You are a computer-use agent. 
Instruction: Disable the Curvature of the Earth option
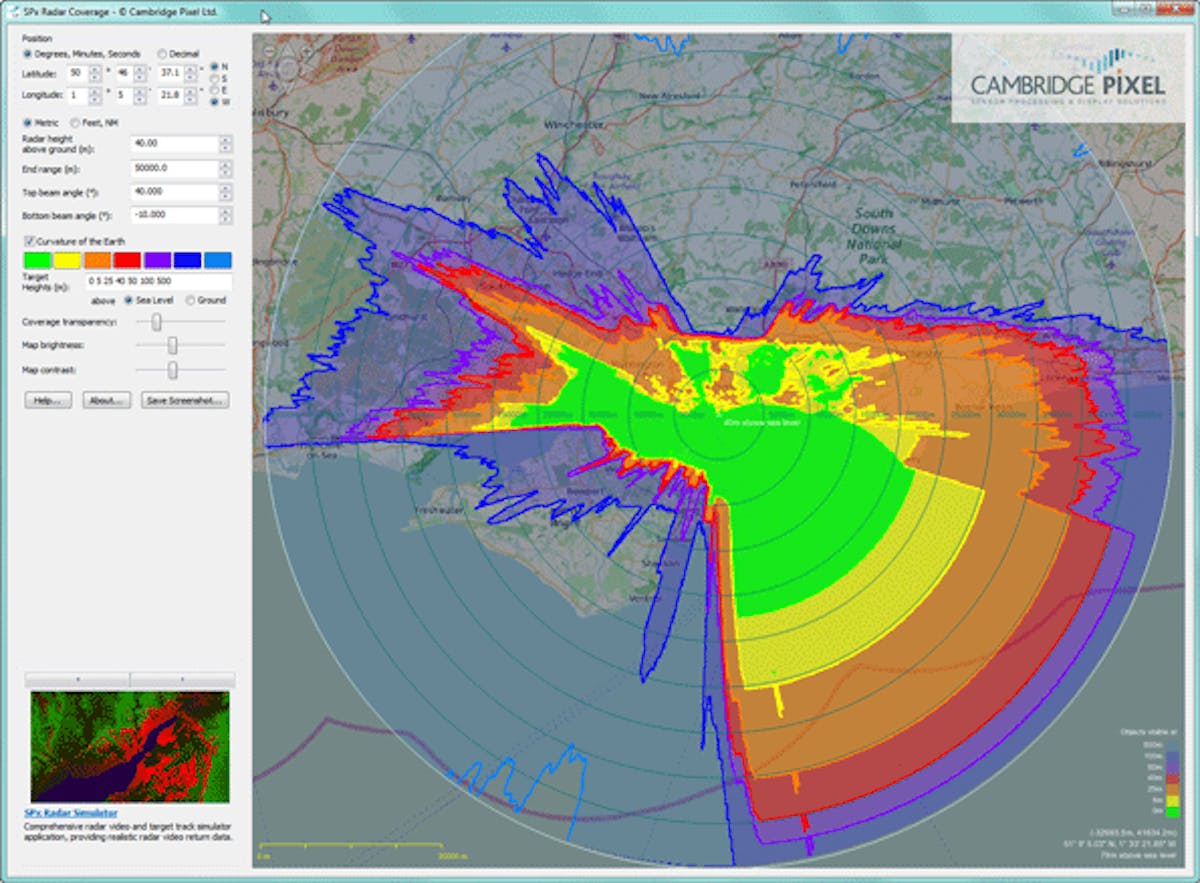tap(30, 241)
